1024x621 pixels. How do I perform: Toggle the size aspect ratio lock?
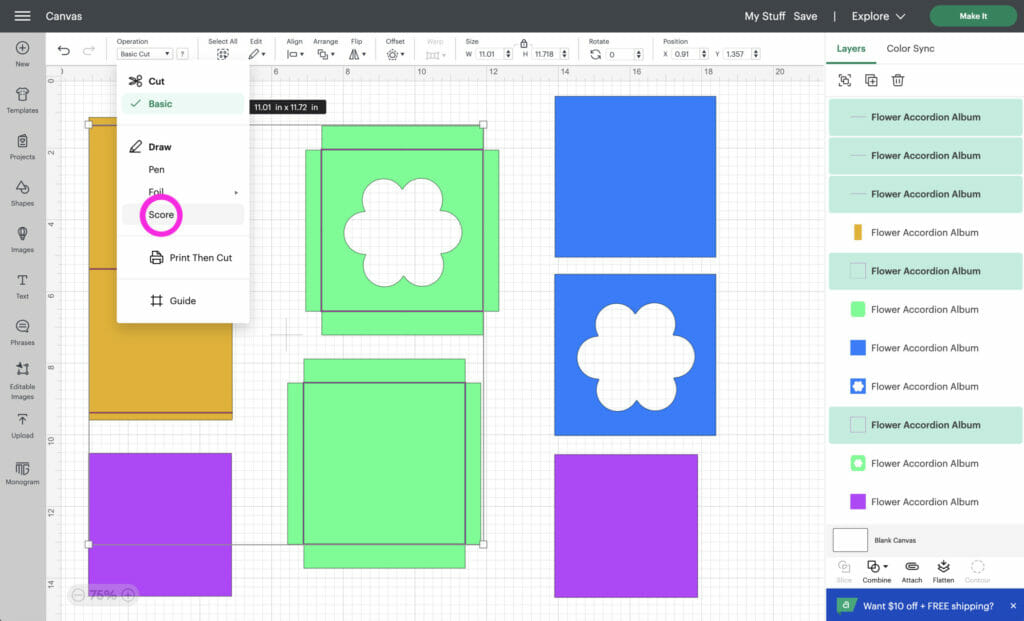click(x=524, y=43)
